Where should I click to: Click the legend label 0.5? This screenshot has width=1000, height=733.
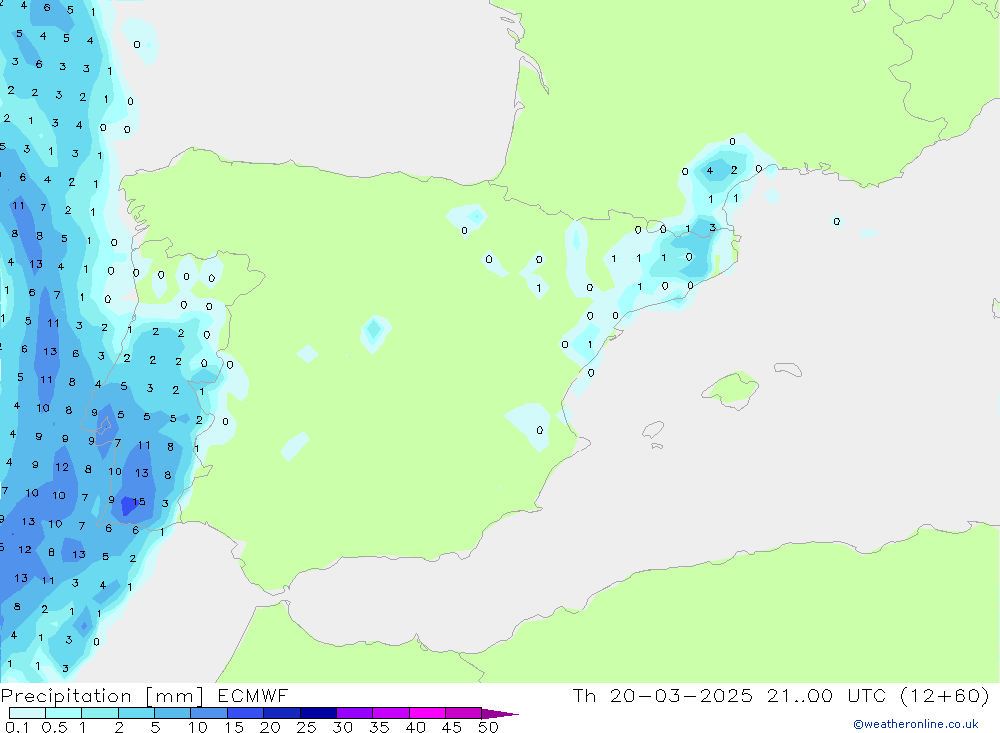click(x=55, y=727)
